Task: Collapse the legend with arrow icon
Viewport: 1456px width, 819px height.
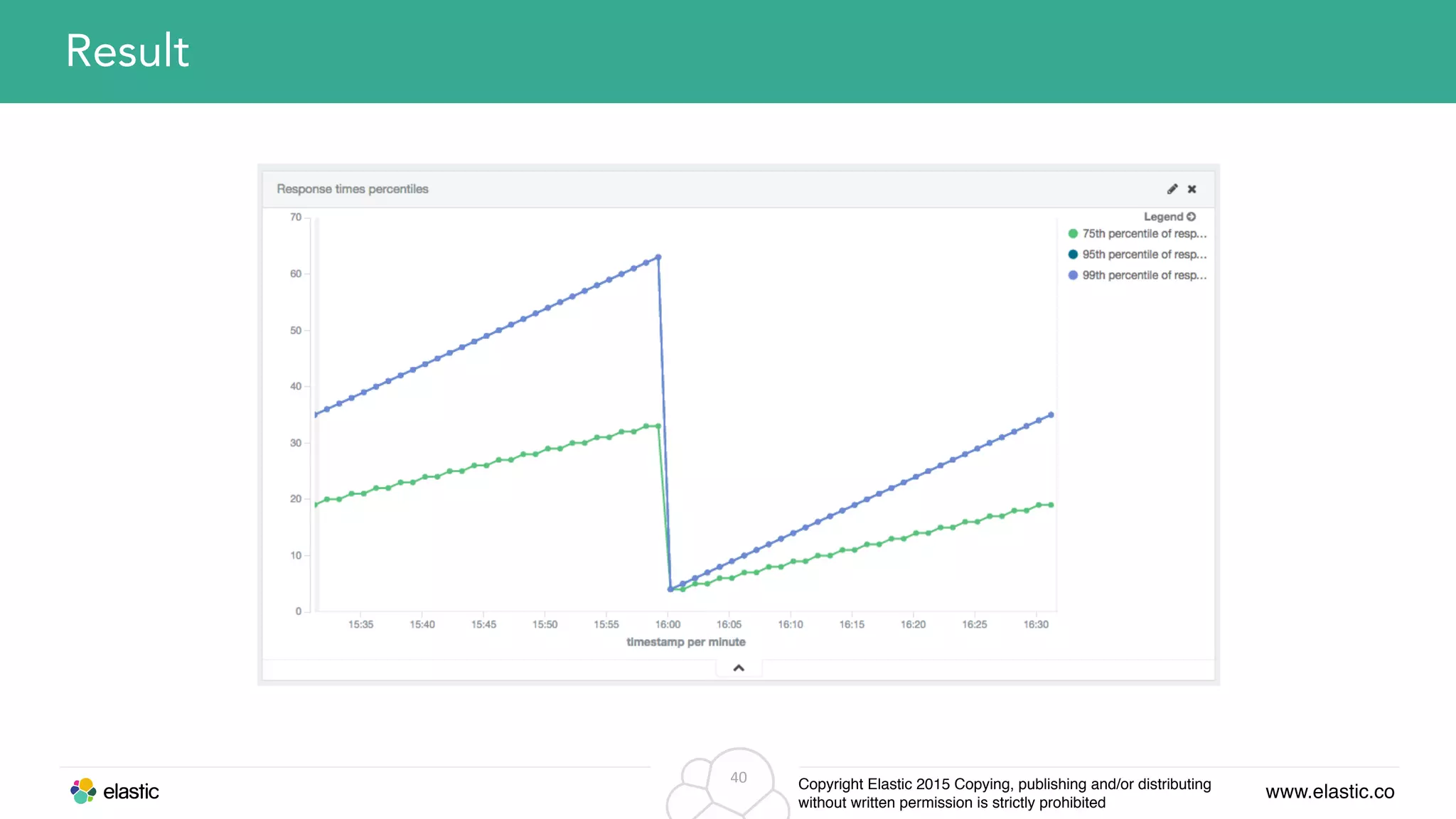Action: click(1192, 217)
